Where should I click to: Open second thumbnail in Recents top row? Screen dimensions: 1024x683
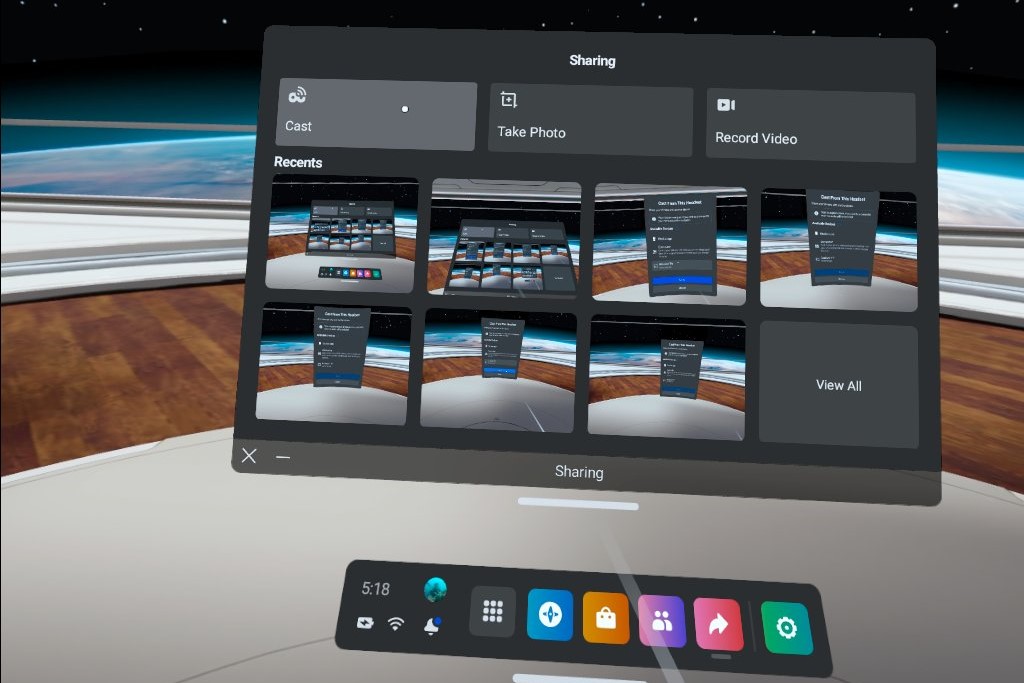[x=505, y=239]
